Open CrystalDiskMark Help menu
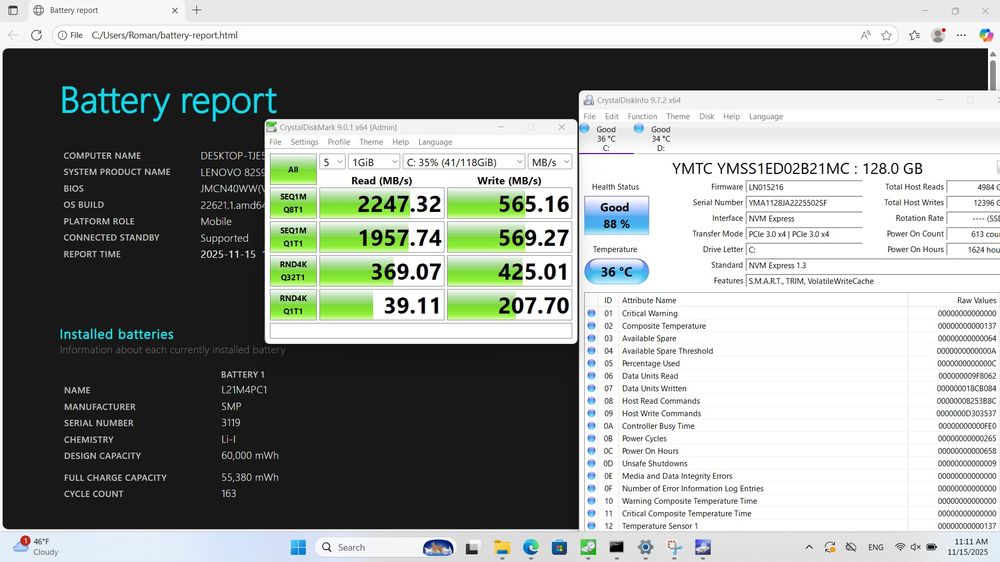 401,142
